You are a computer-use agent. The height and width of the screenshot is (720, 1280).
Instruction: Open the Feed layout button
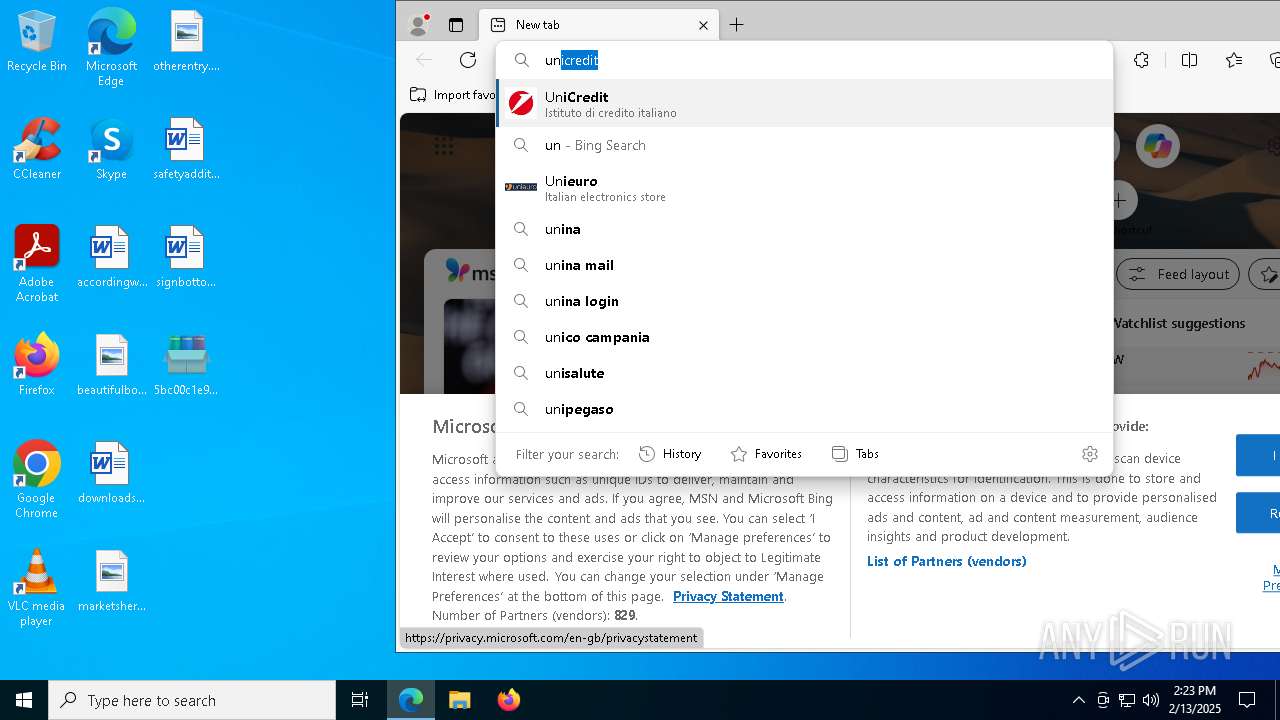tap(1178, 274)
